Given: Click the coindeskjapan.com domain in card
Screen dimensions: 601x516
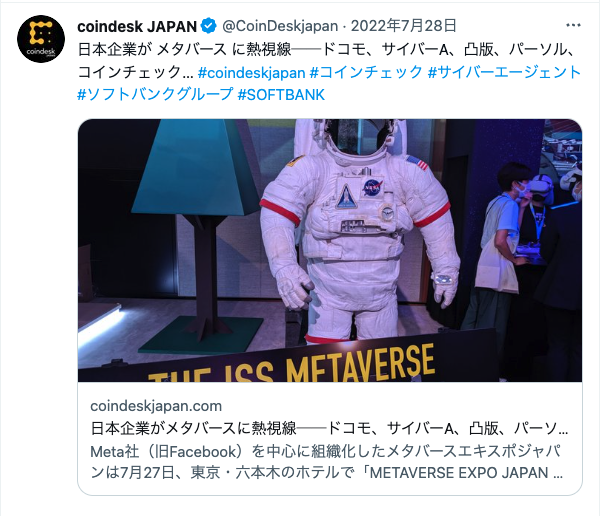Looking at the screenshot, I should pos(156,406).
